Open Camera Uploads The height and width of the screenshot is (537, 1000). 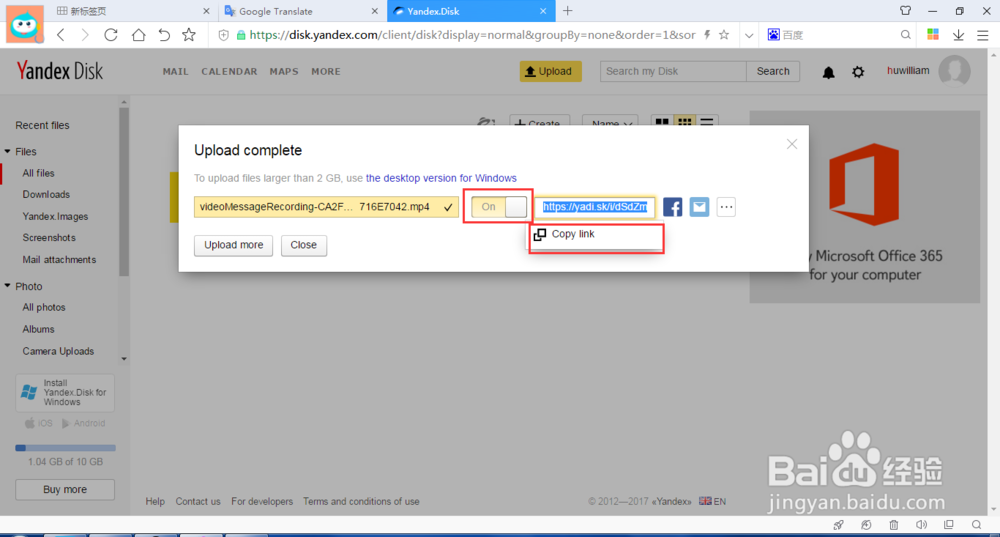pos(58,351)
